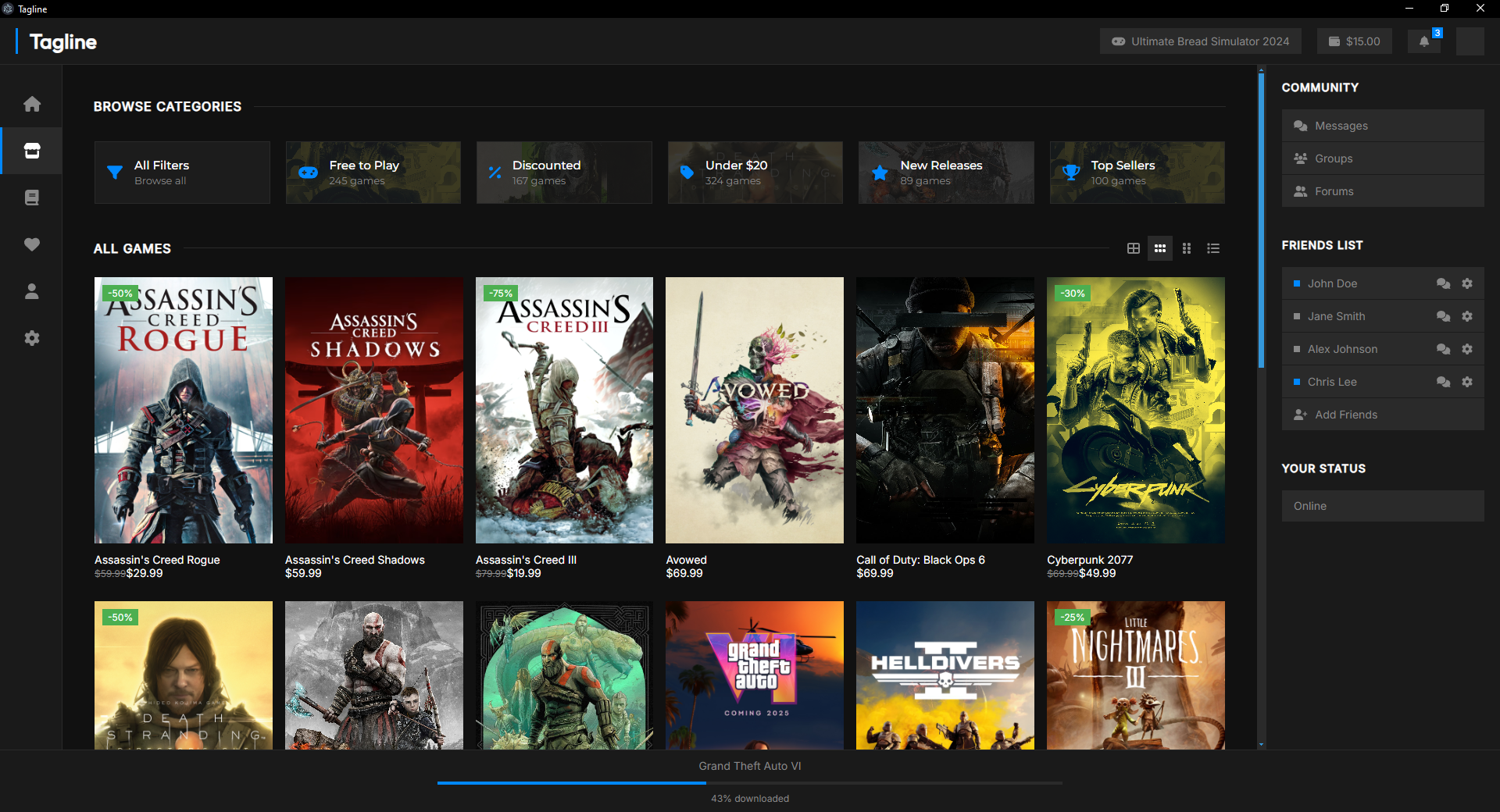The width and height of the screenshot is (1500, 812).
Task: Switch to medium grid view
Action: 1160,248
